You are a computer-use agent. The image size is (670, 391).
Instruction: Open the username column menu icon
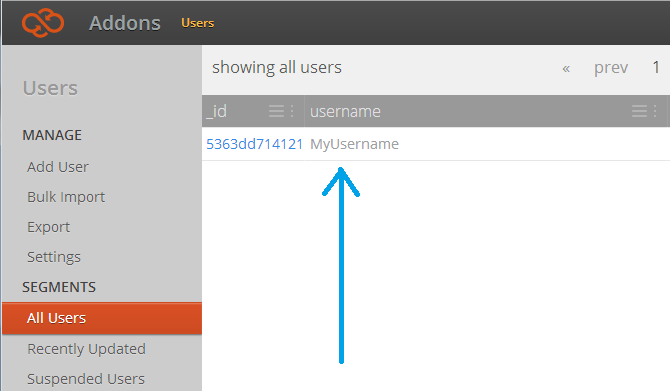[x=639, y=111]
